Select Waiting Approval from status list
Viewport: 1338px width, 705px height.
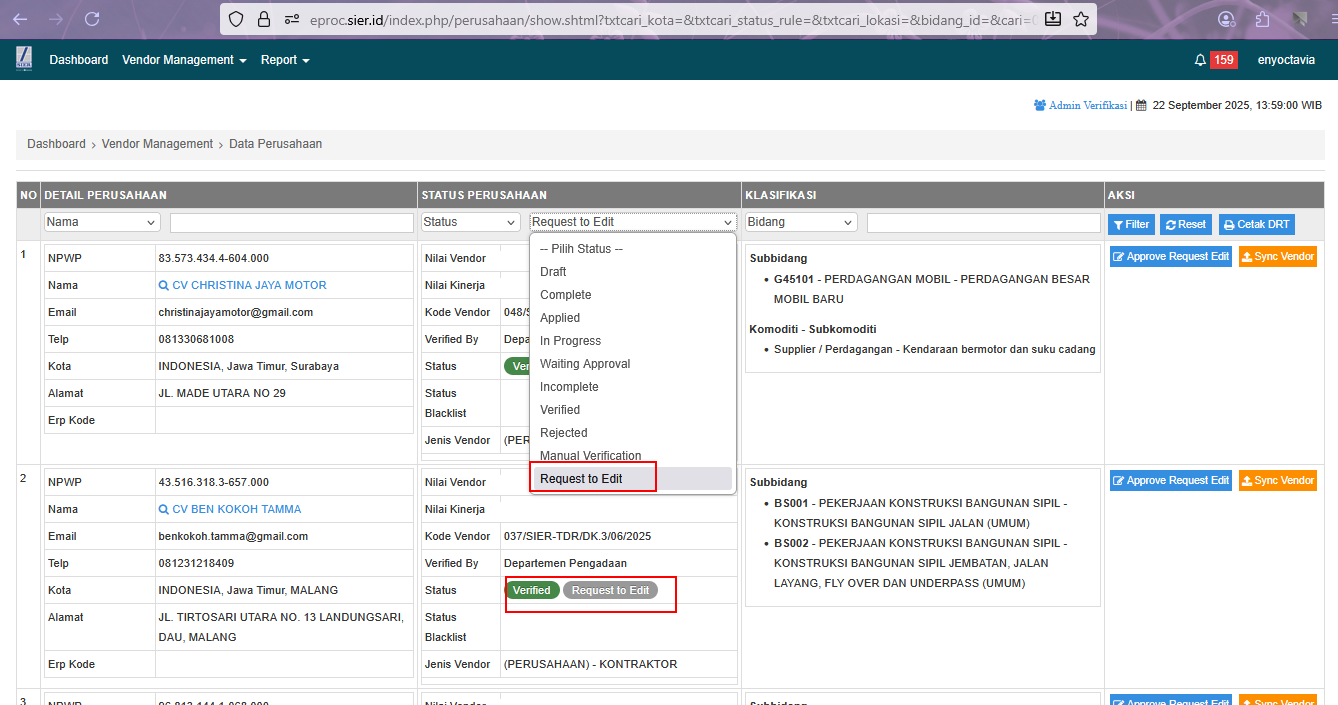pyautogui.click(x=585, y=364)
